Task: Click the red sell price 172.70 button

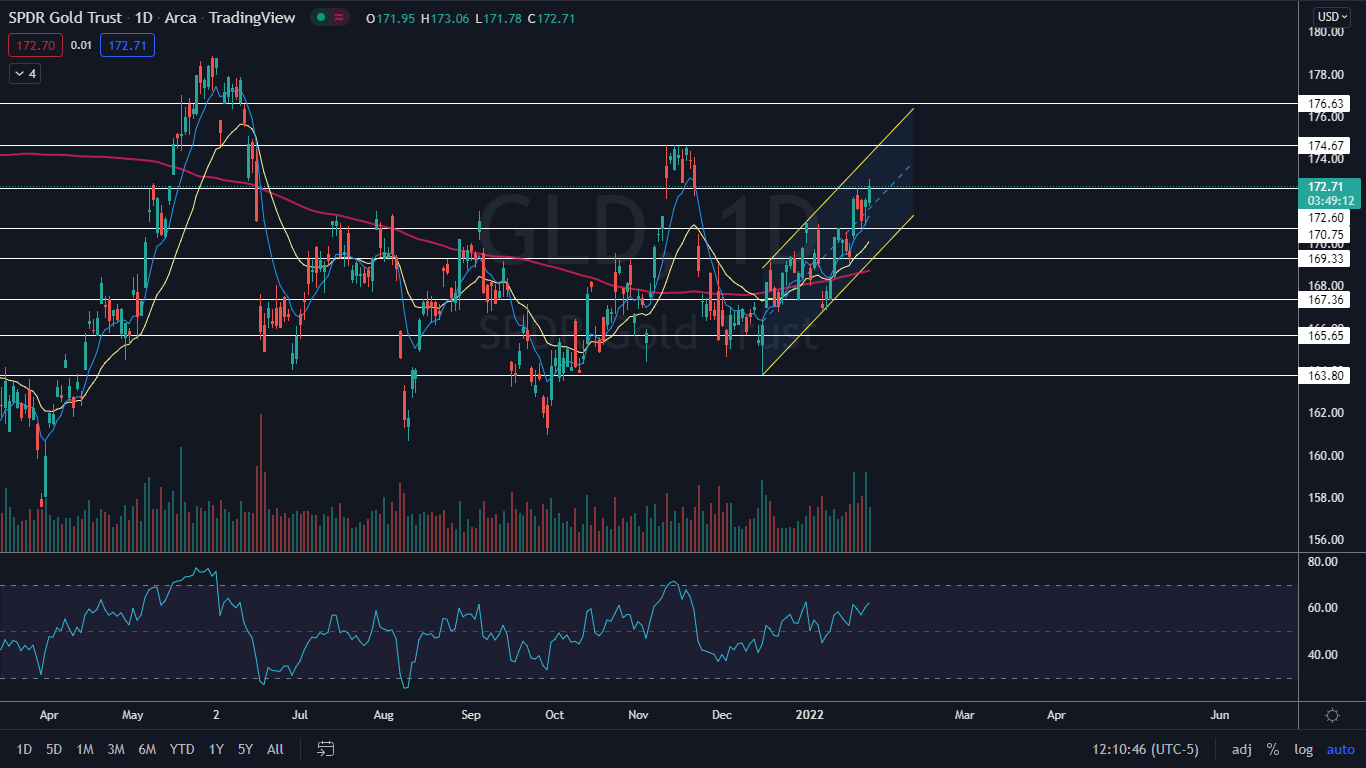Action: click(x=35, y=45)
